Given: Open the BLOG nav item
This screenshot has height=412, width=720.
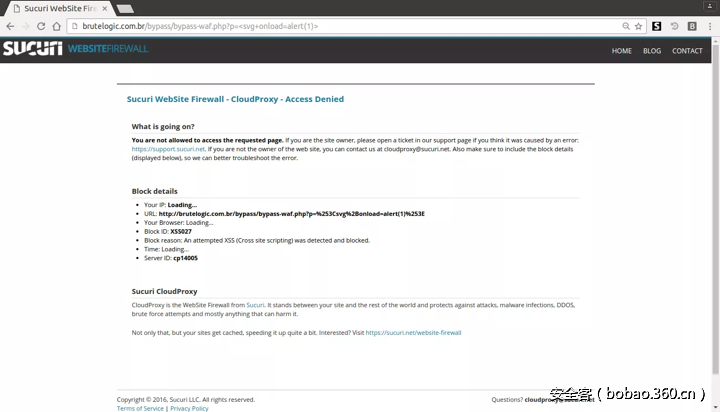Looking at the screenshot, I should (x=651, y=50).
